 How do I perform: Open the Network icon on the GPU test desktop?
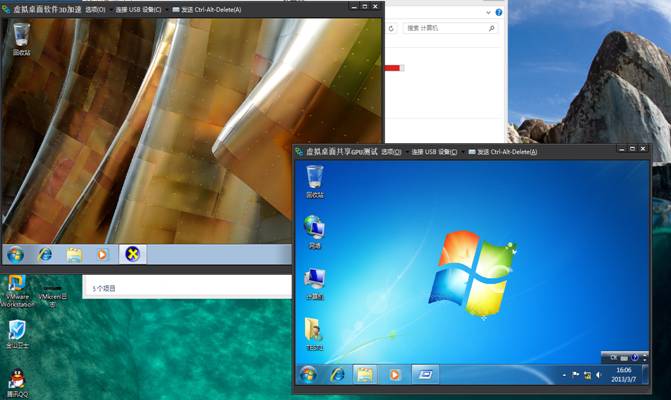(315, 230)
